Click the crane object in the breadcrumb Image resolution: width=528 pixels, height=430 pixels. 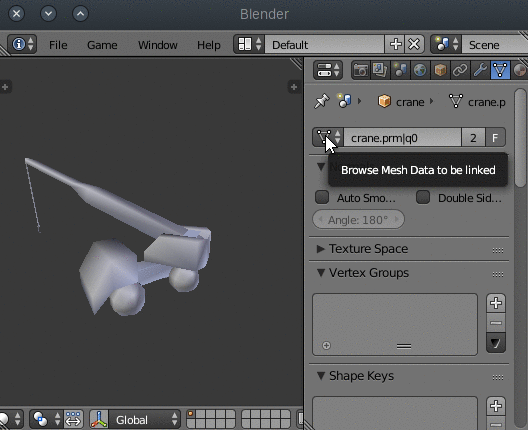point(401,101)
